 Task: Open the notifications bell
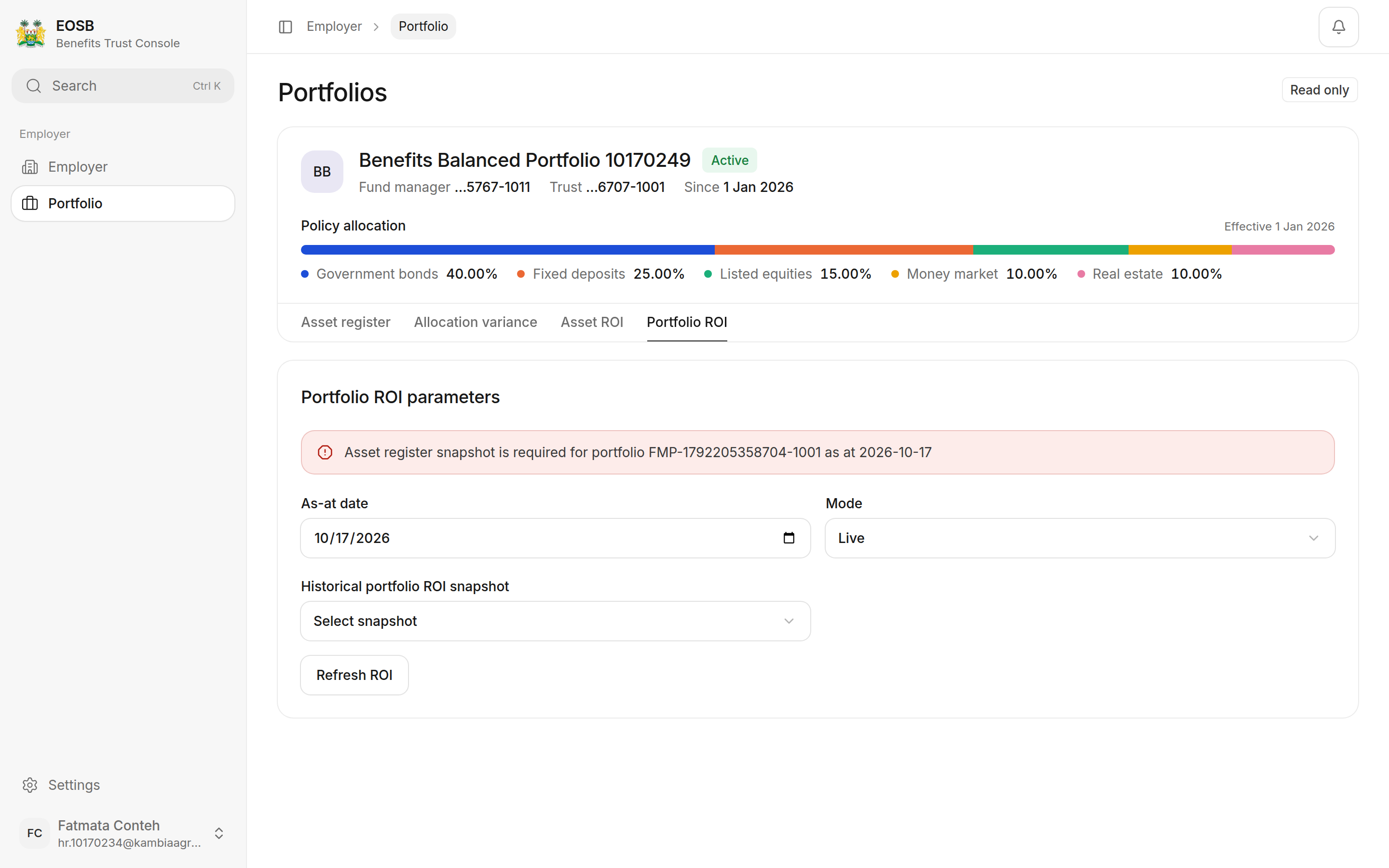[1338, 27]
